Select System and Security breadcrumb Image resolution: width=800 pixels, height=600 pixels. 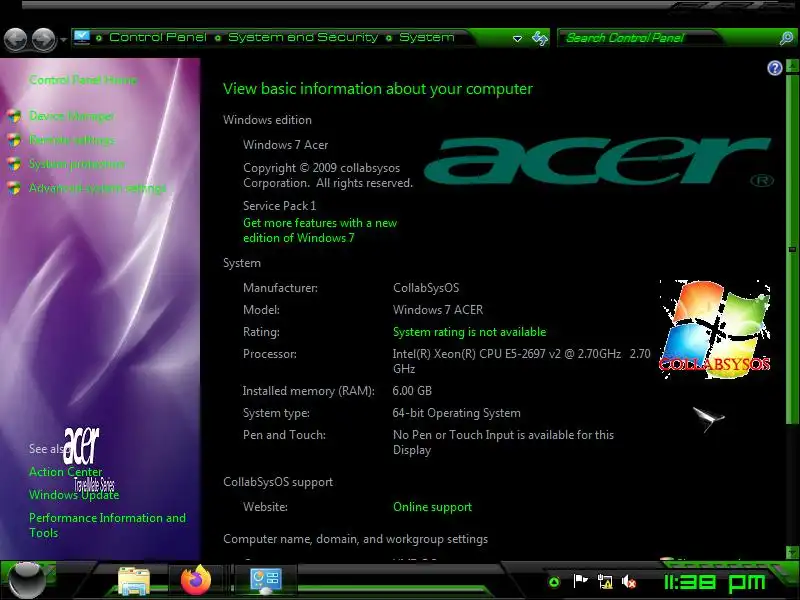tap(303, 37)
